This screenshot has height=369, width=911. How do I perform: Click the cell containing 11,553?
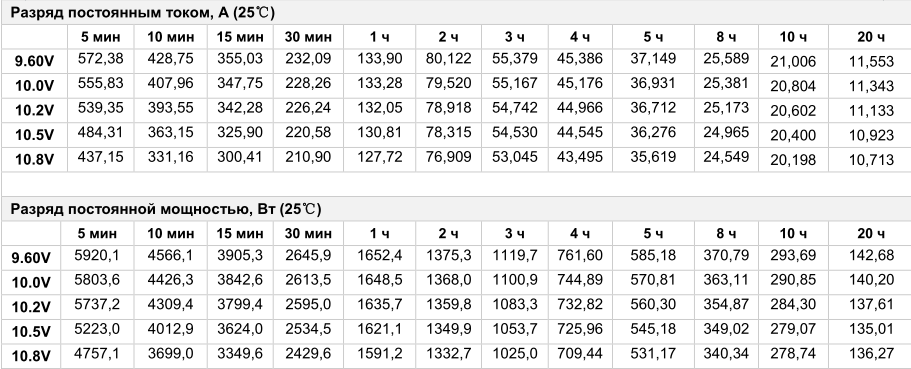[x=870, y=62]
